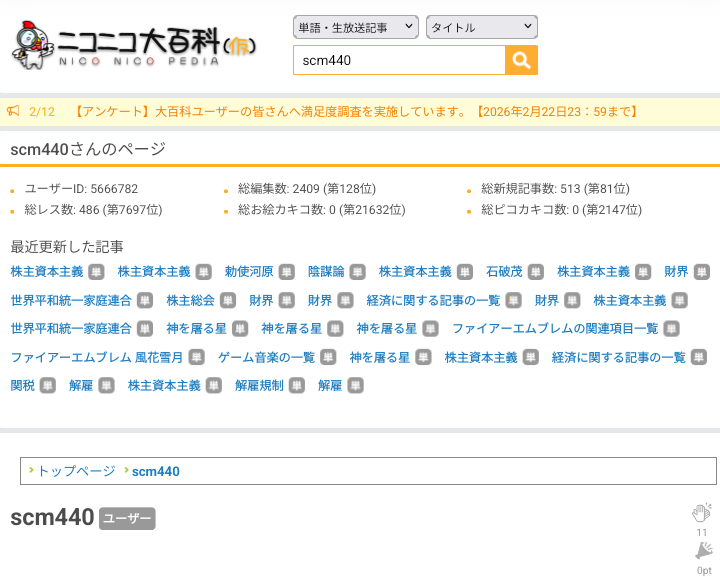Click the search input containing scm440

[x=398, y=60]
